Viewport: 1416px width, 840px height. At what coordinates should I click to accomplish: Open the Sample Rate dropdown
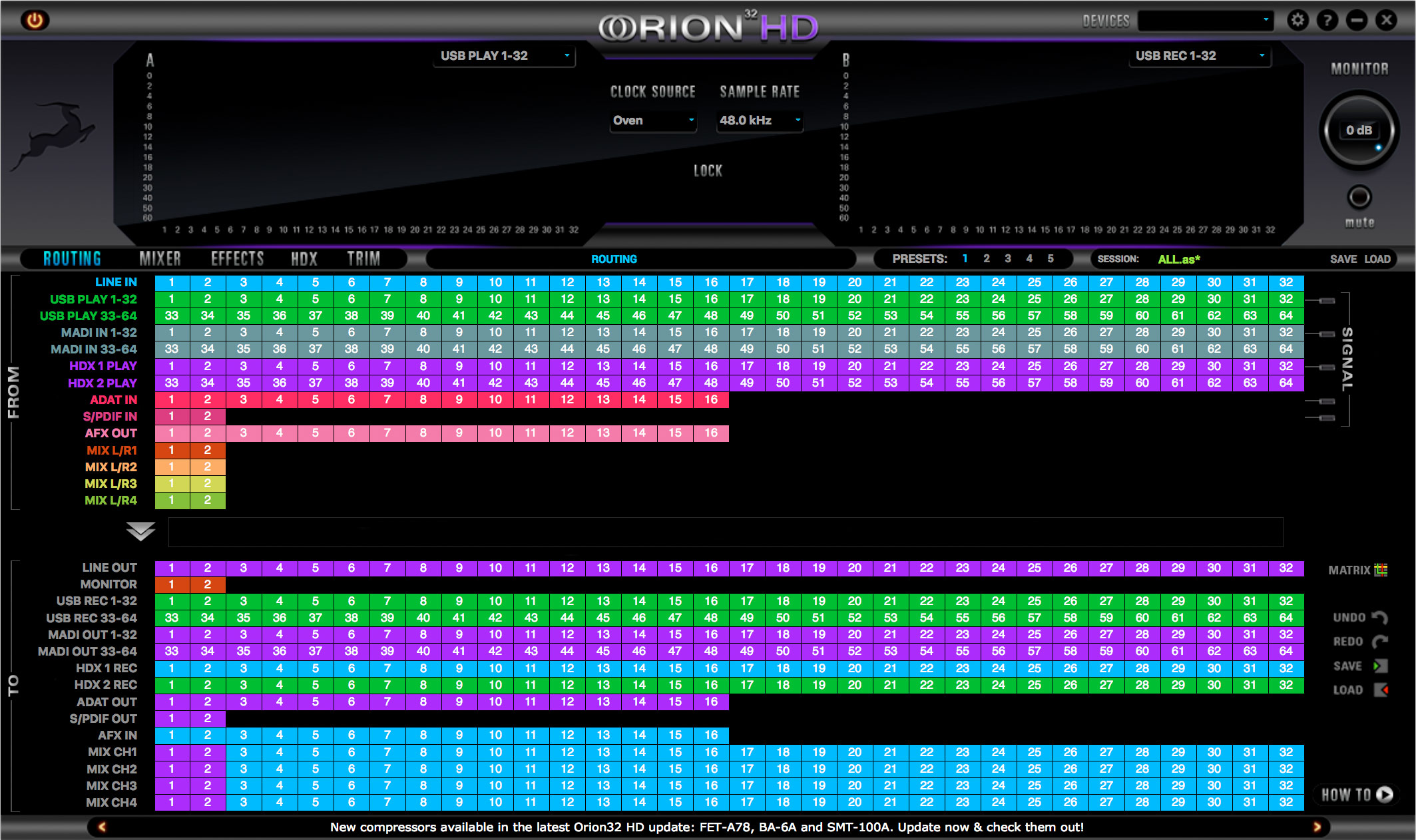tap(760, 120)
